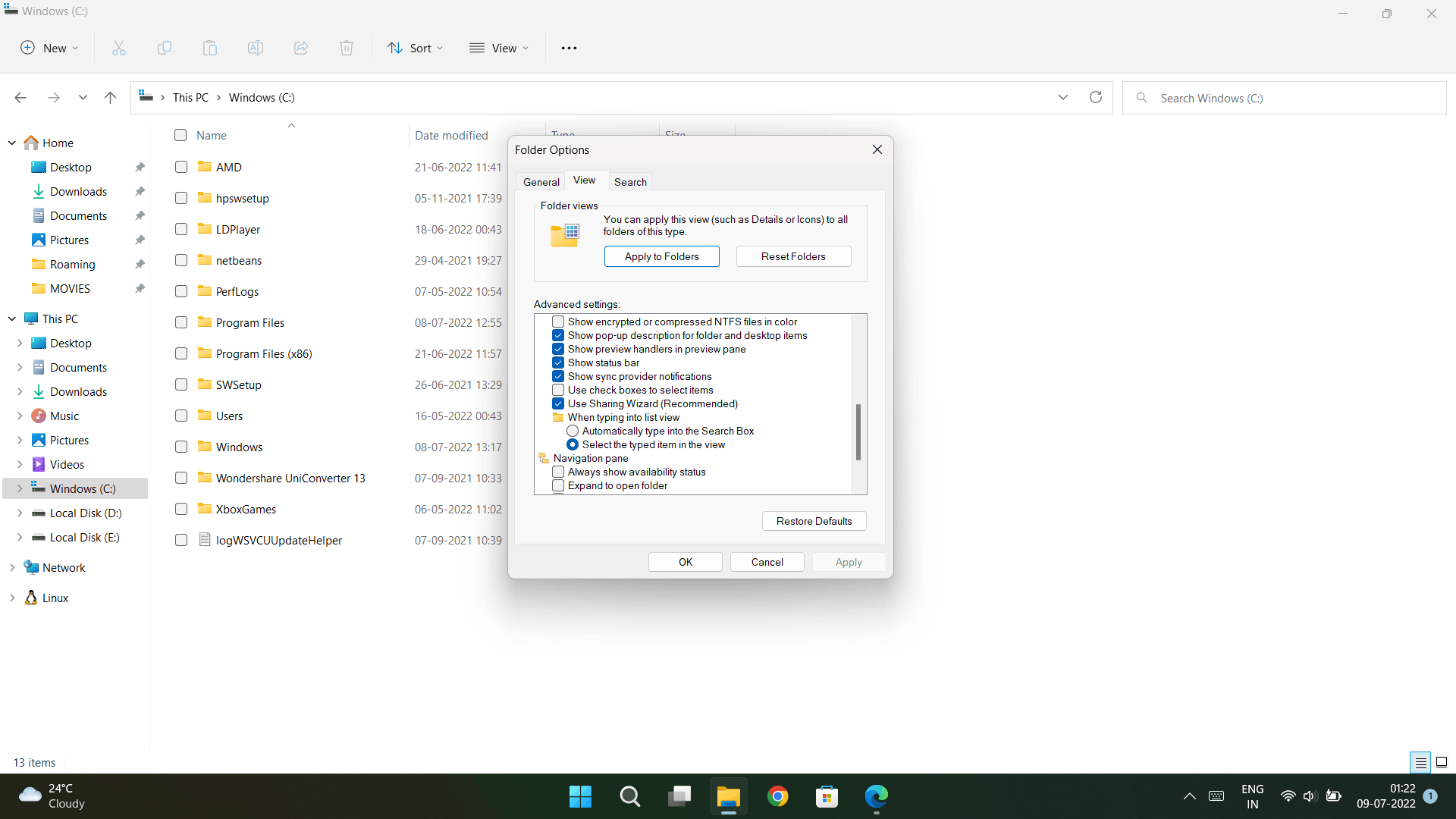Enable Use check boxes to select items
This screenshot has width=1456, height=819.
click(558, 390)
